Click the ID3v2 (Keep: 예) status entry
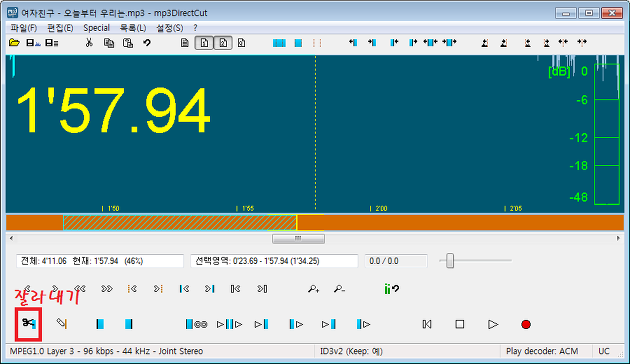Screen dimensions: 630x364 pos(351,351)
